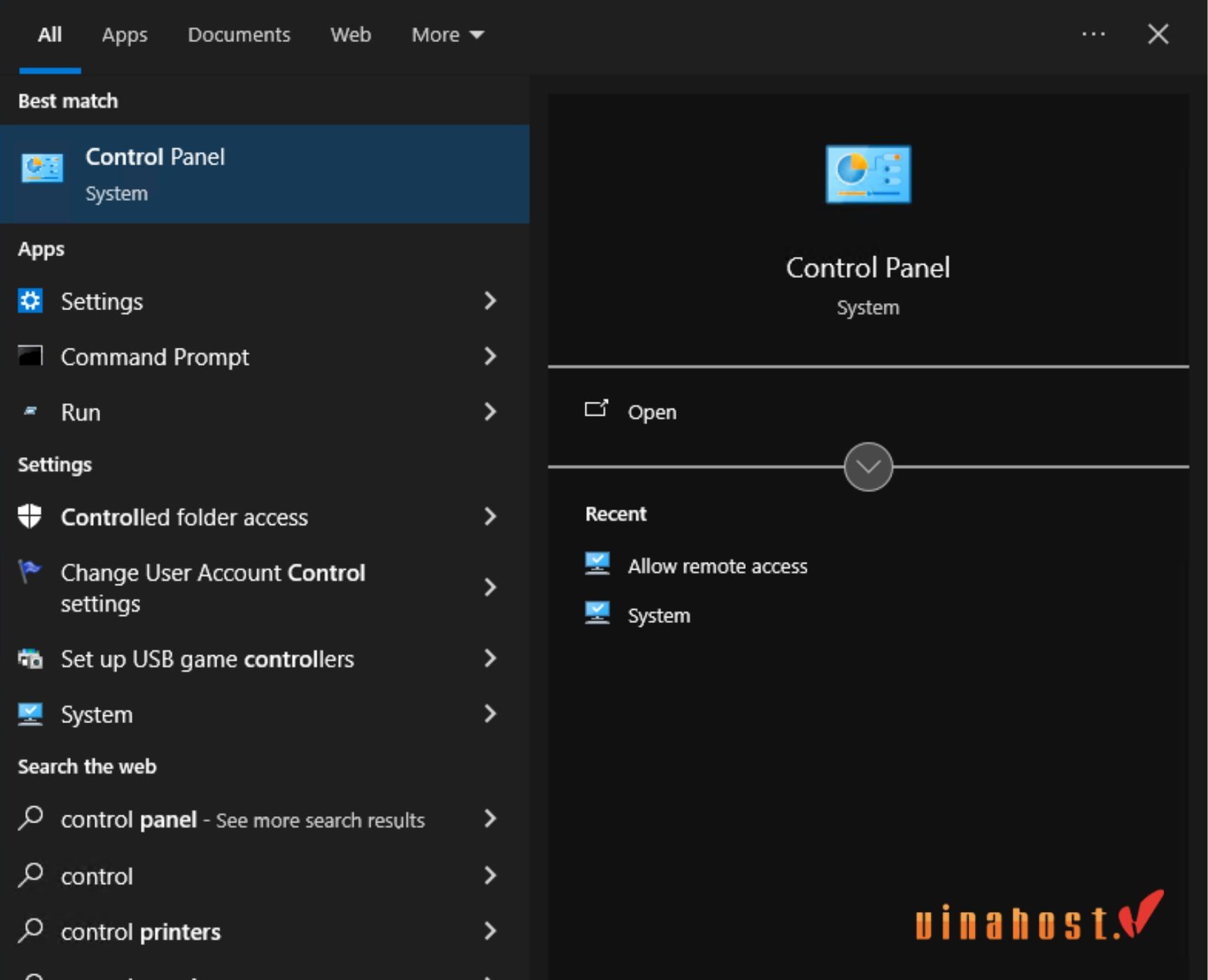Click magnifier icon beside 'control' suggestion
Image resolution: width=1208 pixels, height=980 pixels.
coord(31,874)
